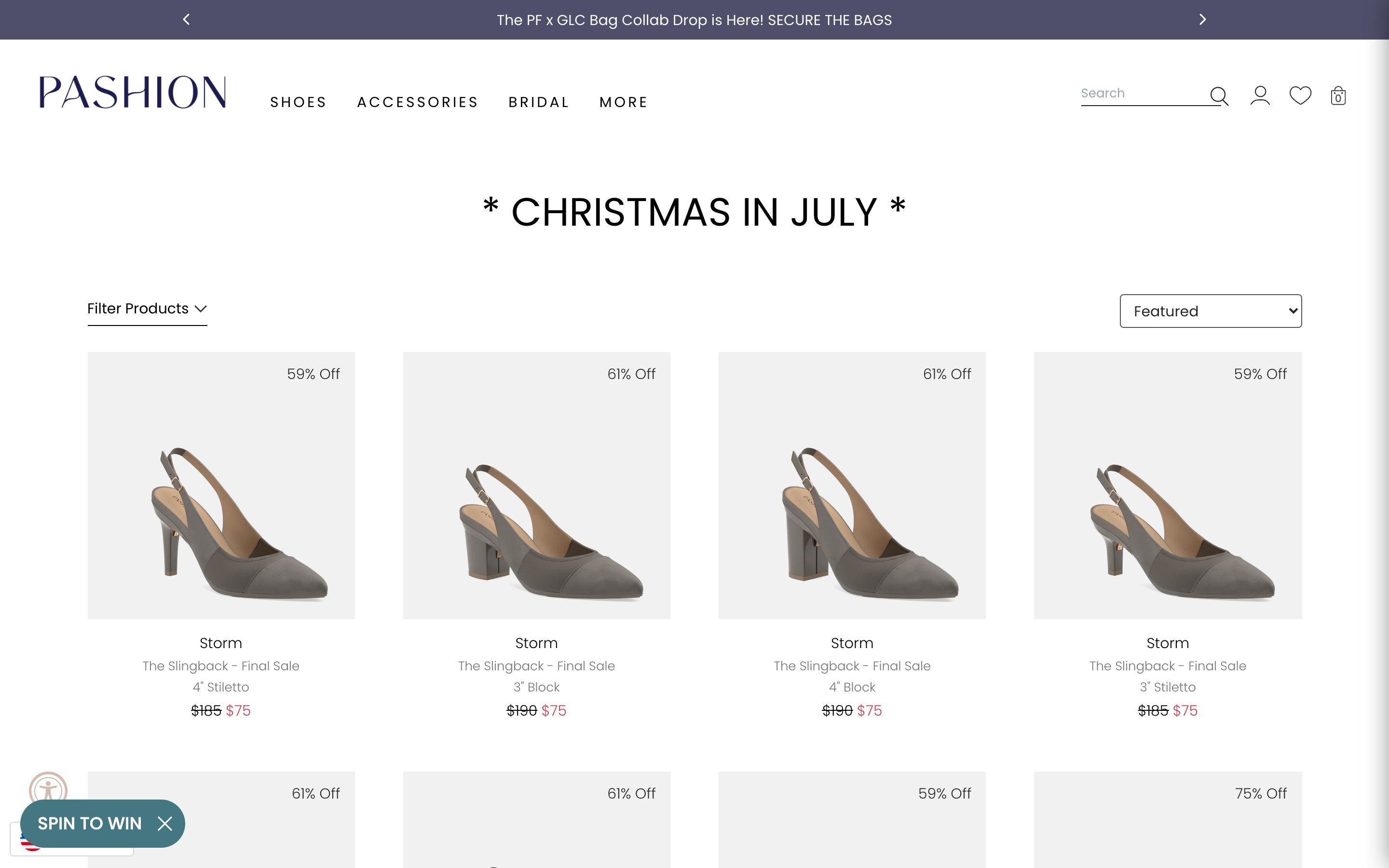
Task: Click the SPIN TO WIN button
Action: [x=90, y=823]
